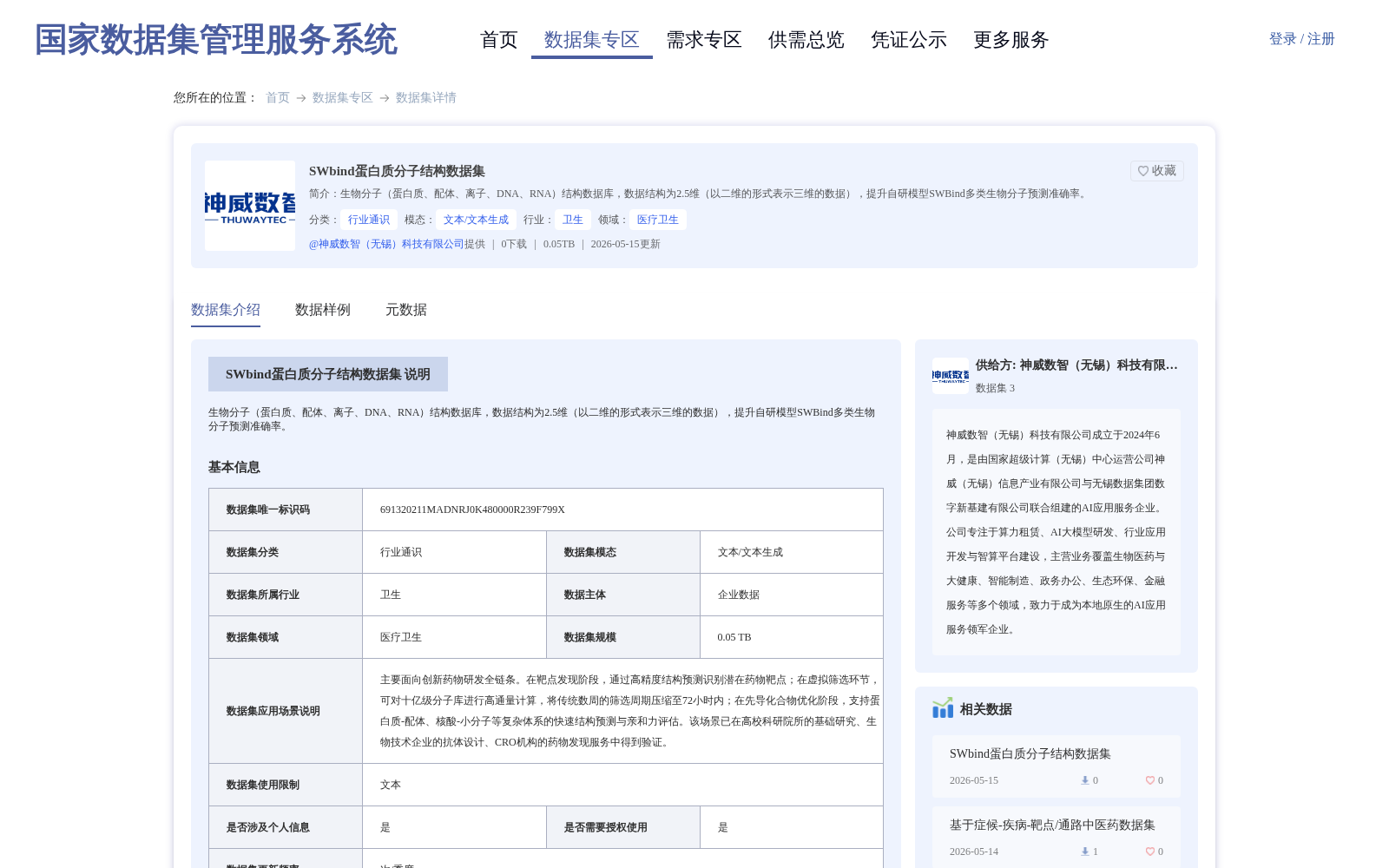Click the 是否涉及个人信息 label cell
This screenshot has width=1389, height=868.
(x=286, y=827)
